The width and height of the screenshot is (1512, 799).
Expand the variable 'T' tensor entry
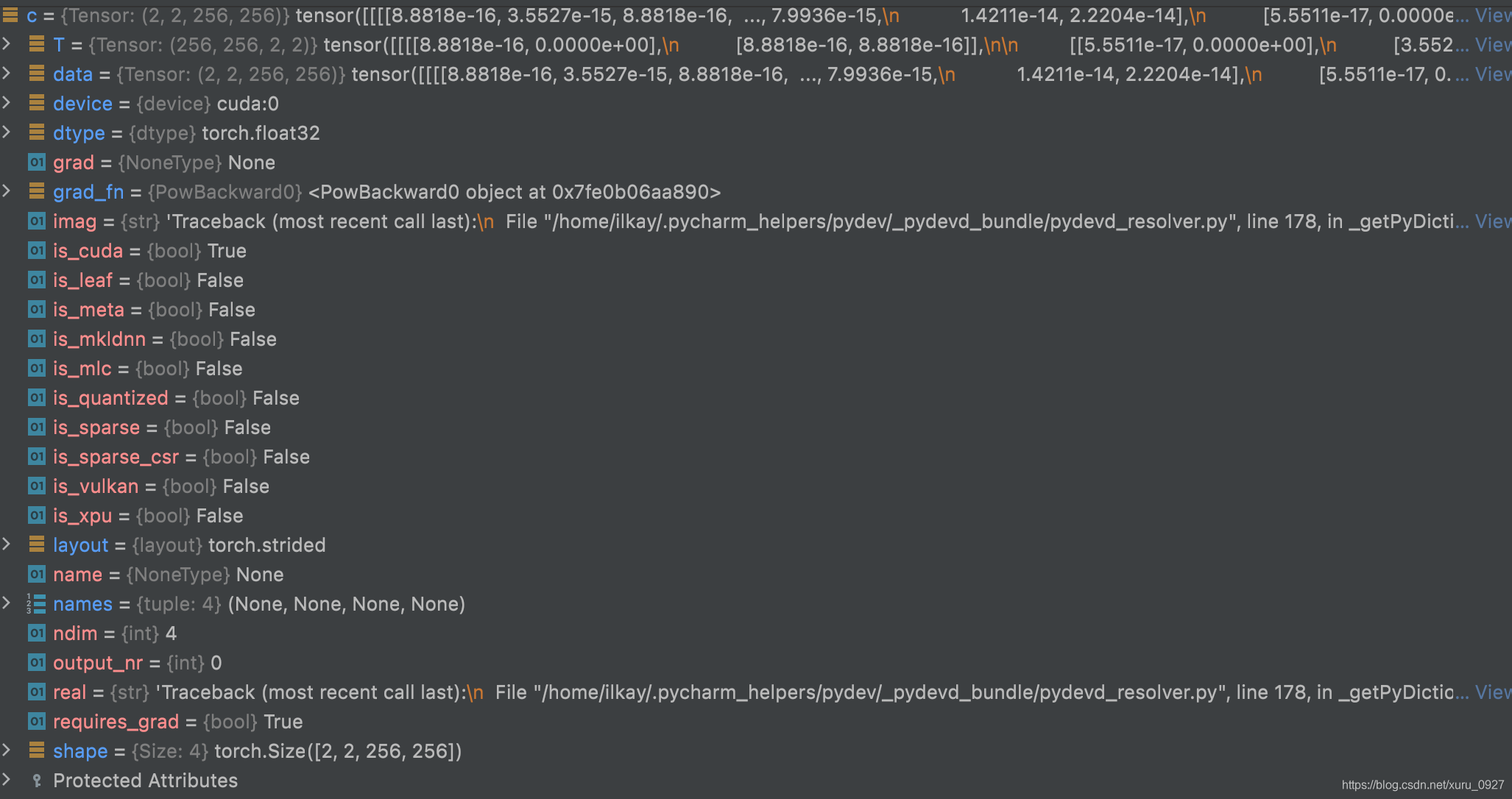point(9,44)
